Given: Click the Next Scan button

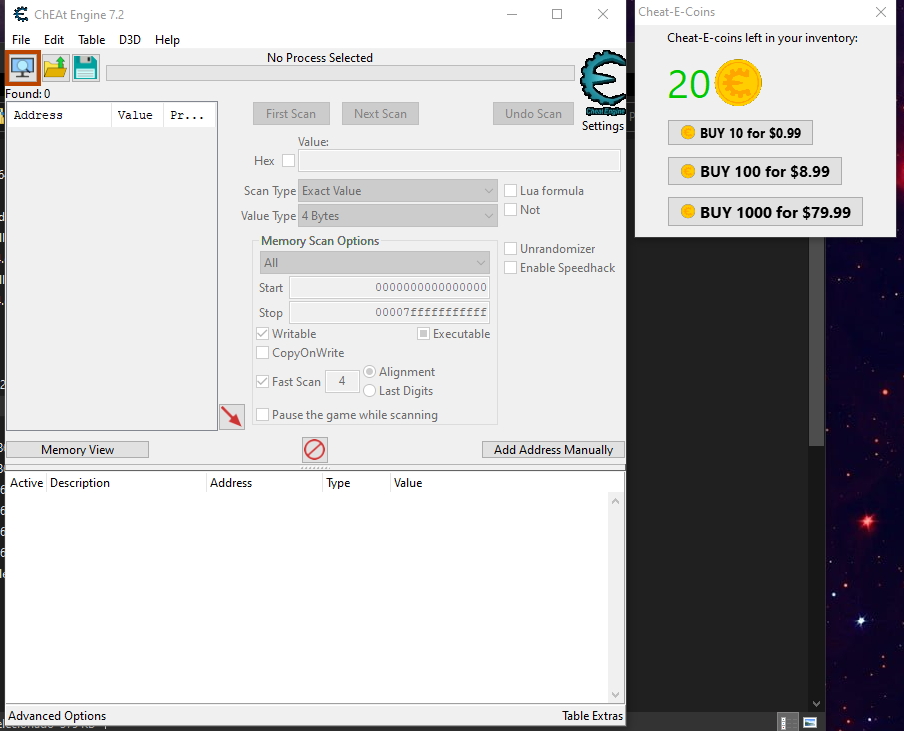Looking at the screenshot, I should (x=381, y=114).
